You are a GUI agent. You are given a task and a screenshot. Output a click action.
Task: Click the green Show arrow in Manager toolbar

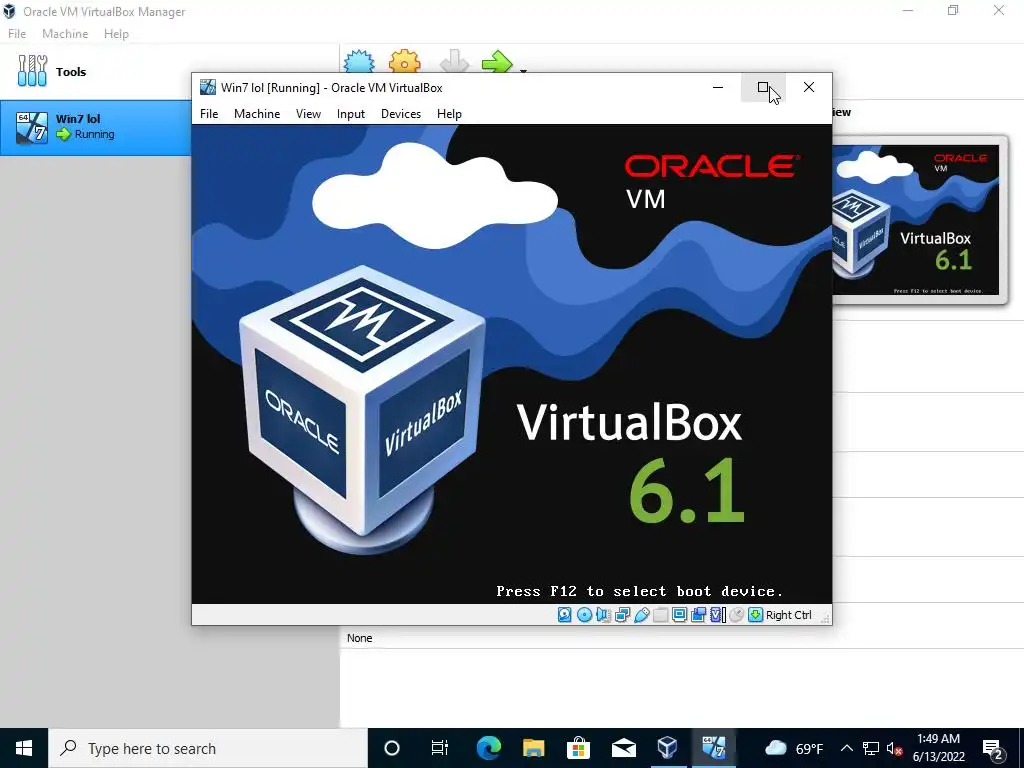tap(498, 61)
